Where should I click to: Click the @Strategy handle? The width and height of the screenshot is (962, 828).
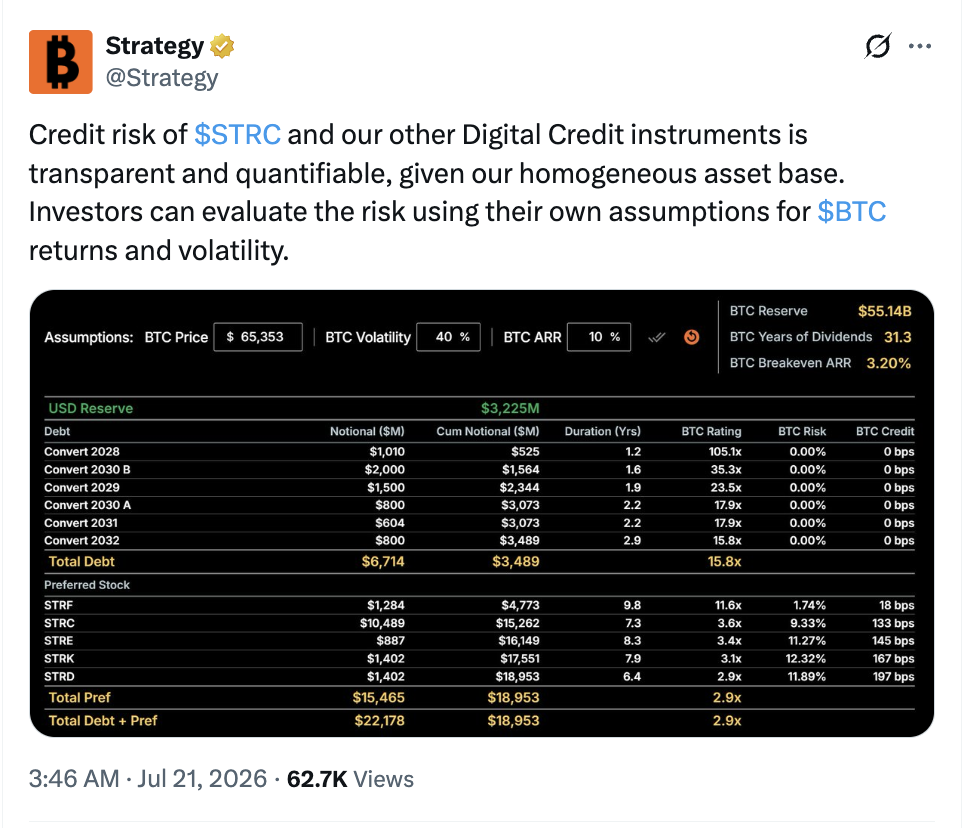point(162,78)
